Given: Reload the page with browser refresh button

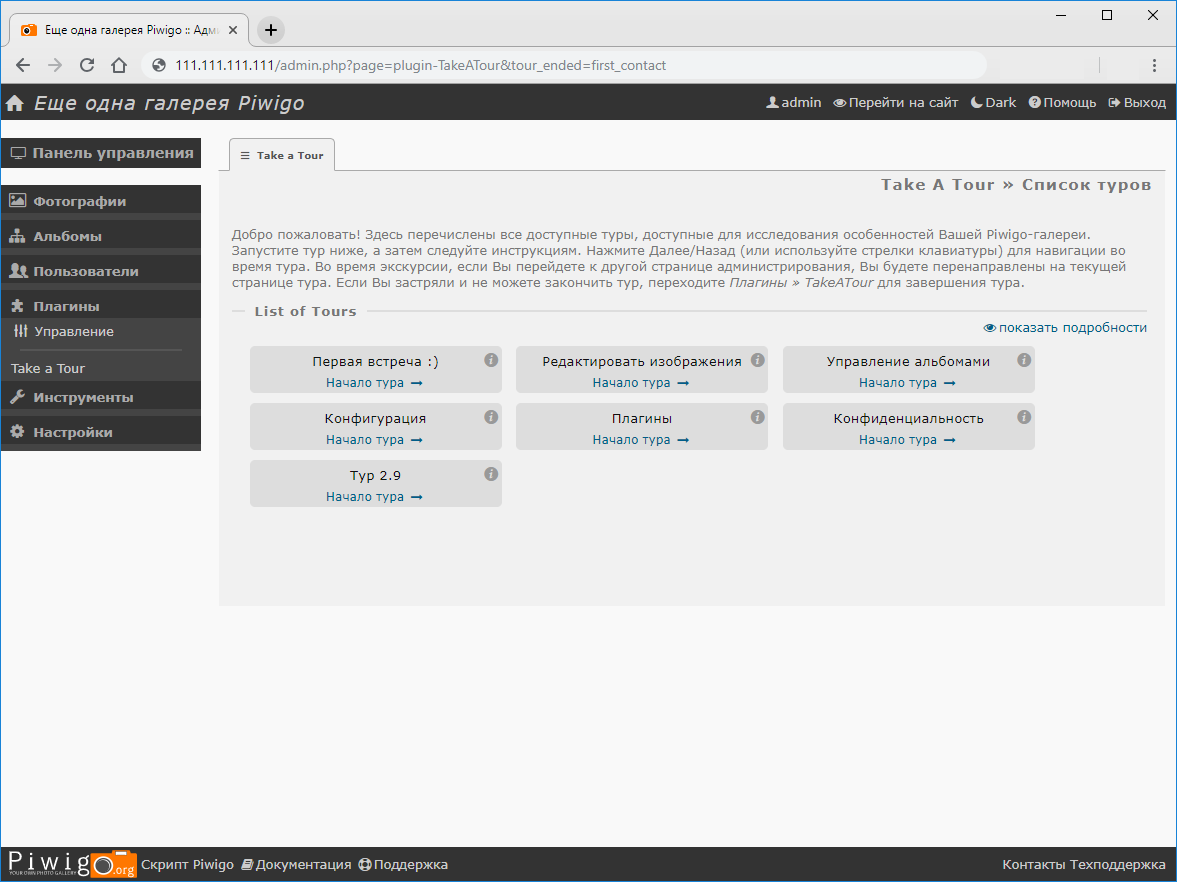Looking at the screenshot, I should [x=87, y=66].
